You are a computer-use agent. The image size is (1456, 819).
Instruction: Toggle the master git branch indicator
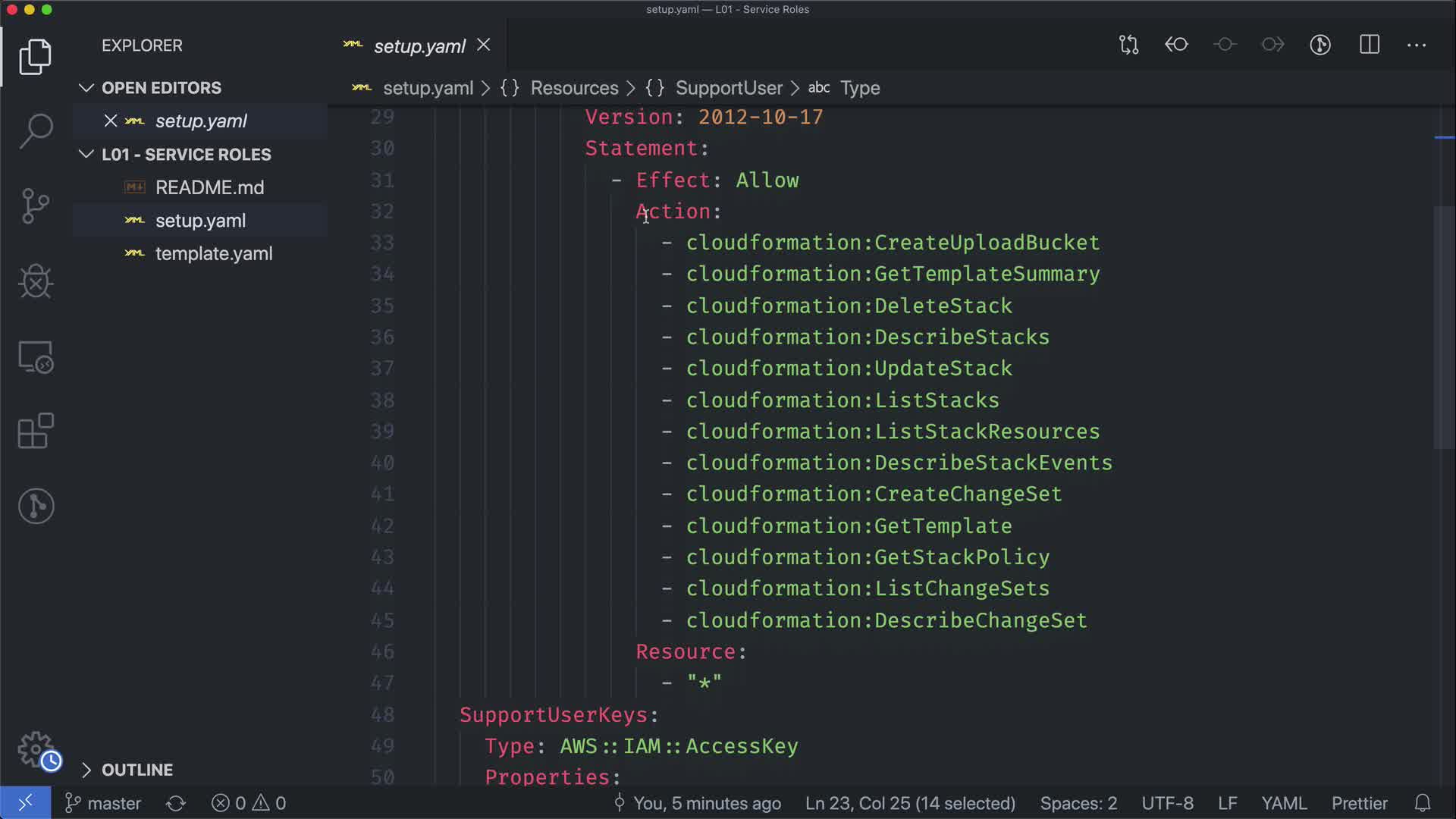[x=104, y=803]
